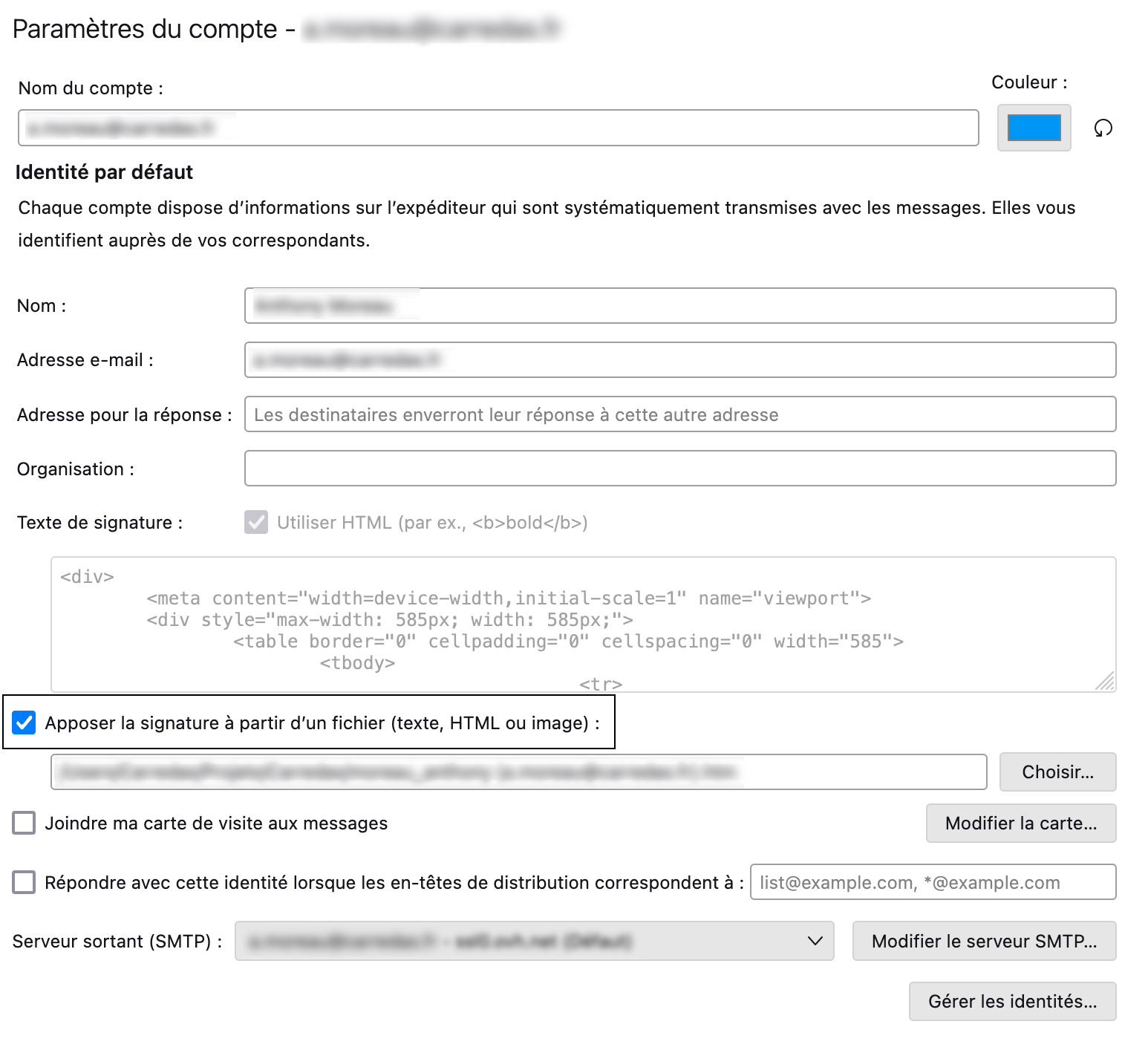Click the signature file path field
This screenshot has height=1050, width=1148.
tap(518, 772)
